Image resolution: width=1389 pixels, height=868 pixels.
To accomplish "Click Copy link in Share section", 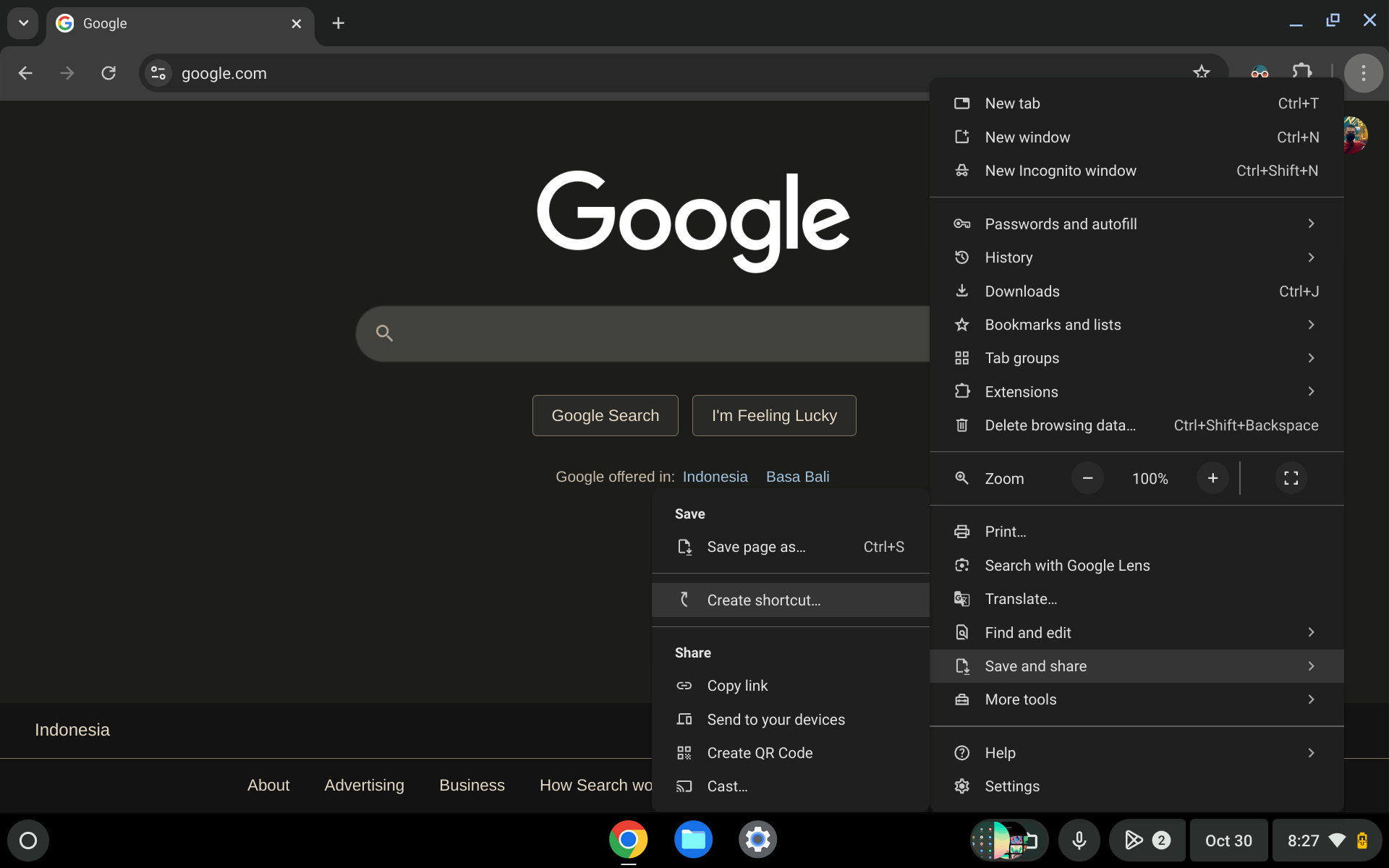I will 790,686.
